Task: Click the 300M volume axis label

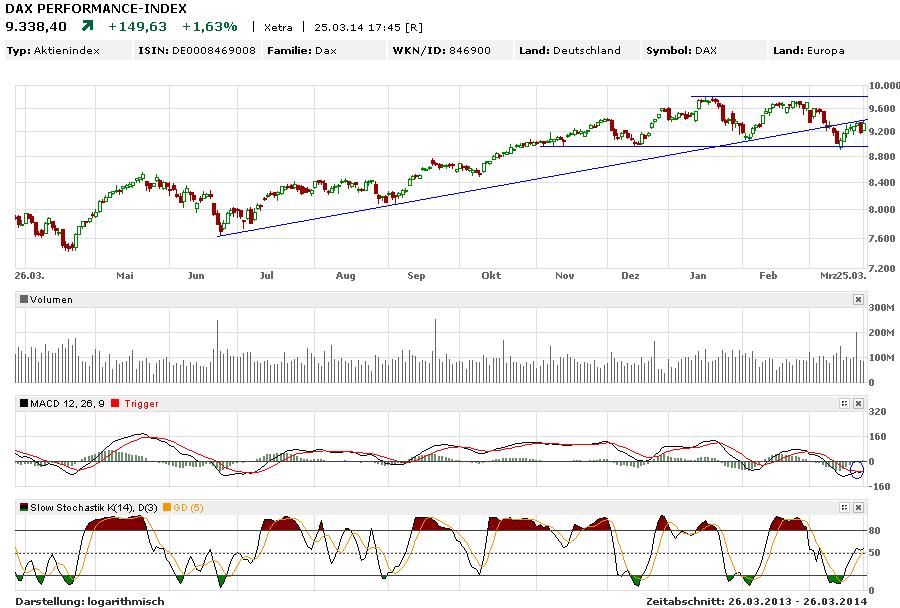Action: click(x=882, y=308)
